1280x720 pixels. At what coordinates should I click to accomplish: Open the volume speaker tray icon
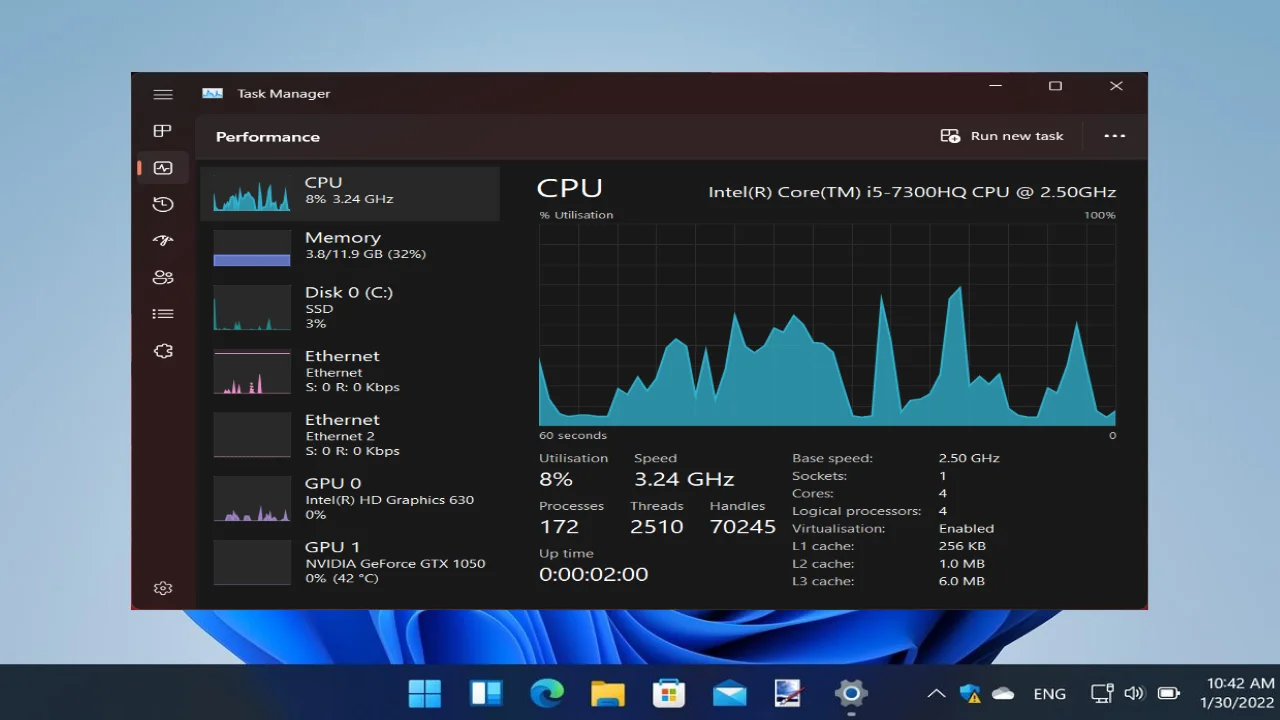pos(1134,693)
